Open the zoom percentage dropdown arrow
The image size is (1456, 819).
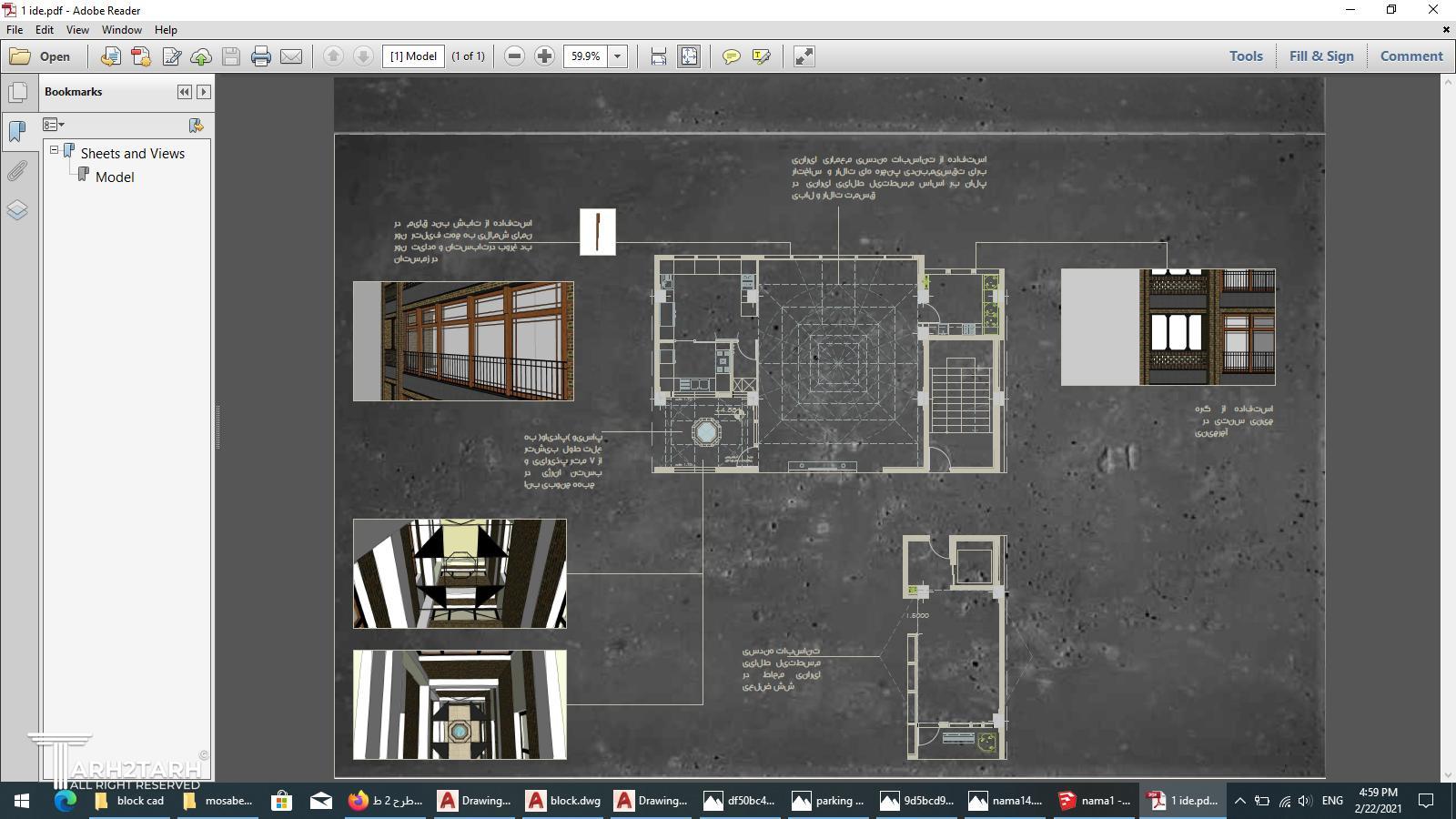pyautogui.click(x=617, y=56)
